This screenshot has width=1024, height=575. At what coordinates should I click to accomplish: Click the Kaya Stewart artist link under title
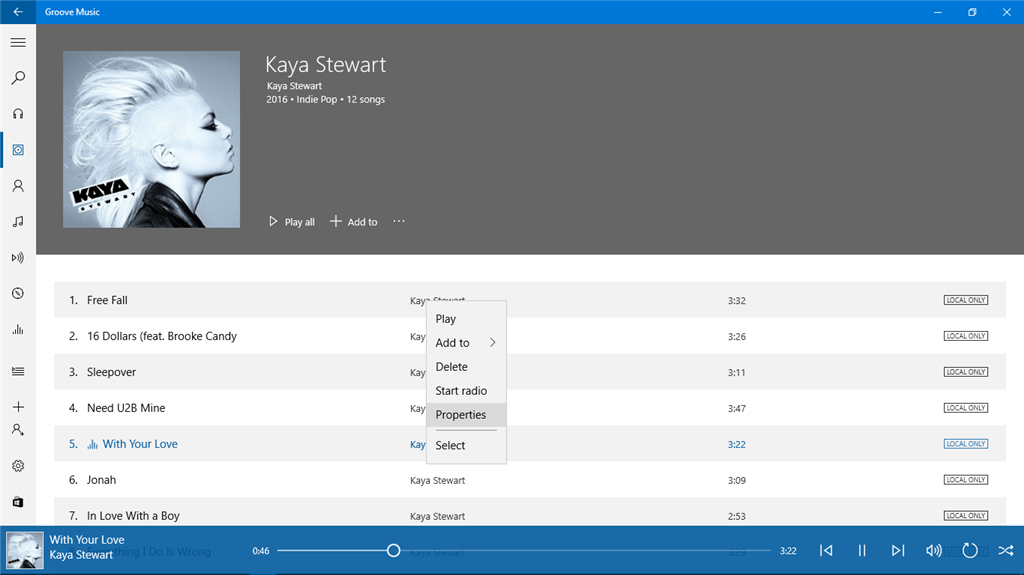click(294, 86)
